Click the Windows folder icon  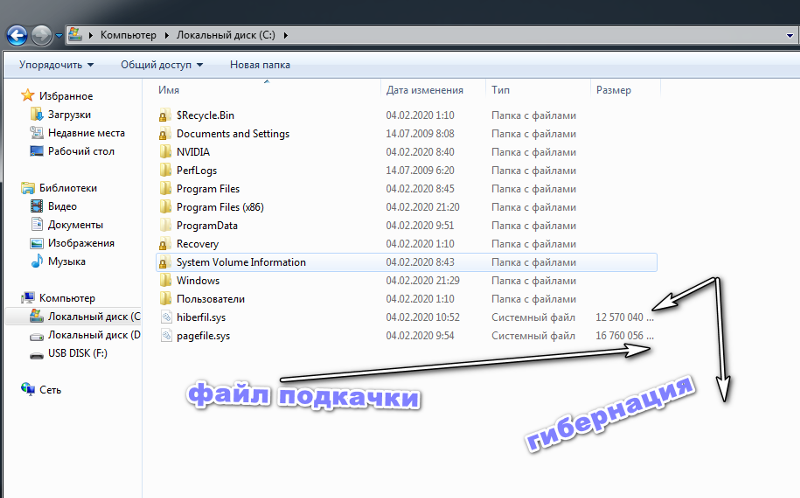[164, 280]
